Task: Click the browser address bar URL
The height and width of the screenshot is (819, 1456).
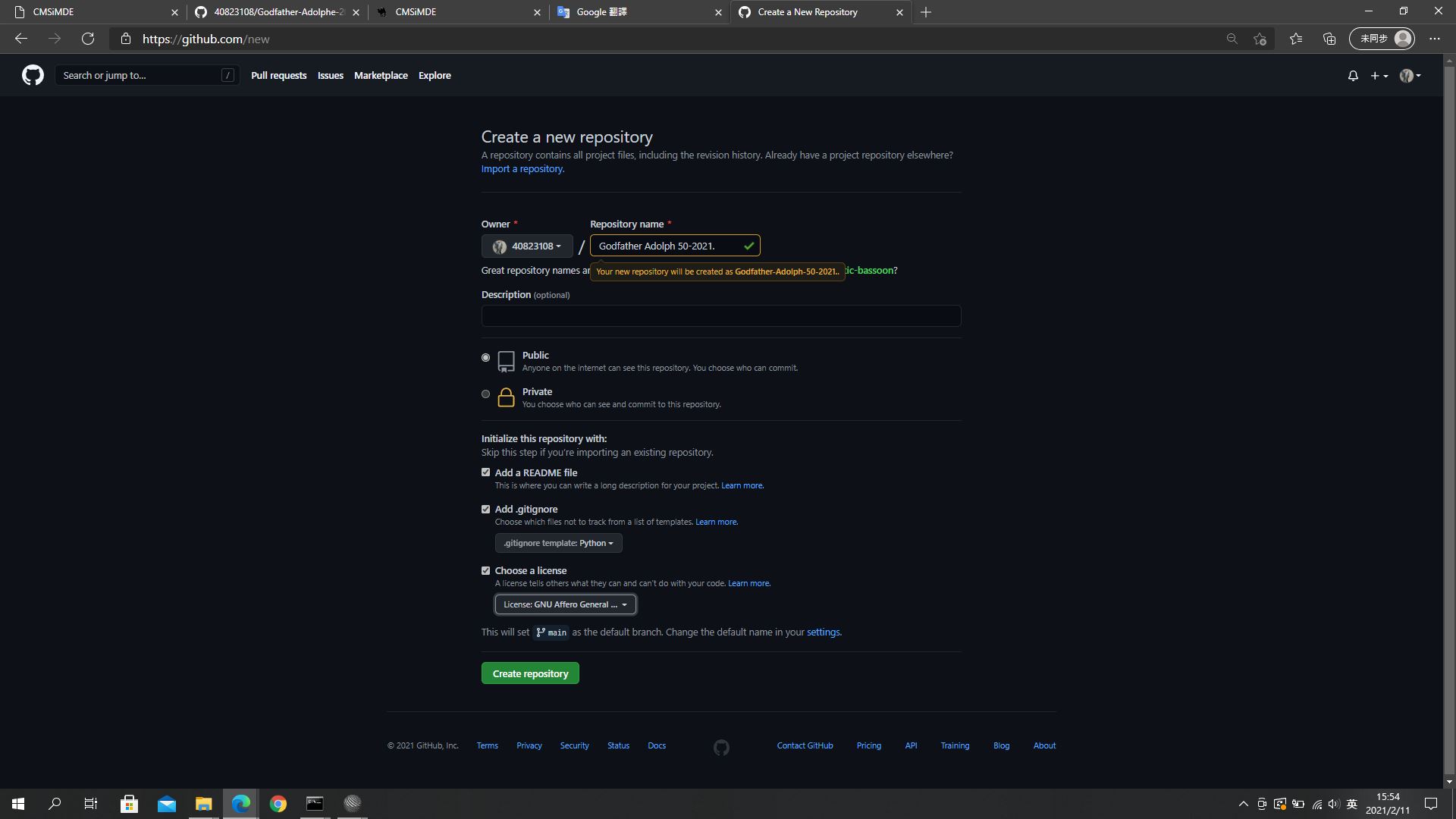Action: [206, 39]
